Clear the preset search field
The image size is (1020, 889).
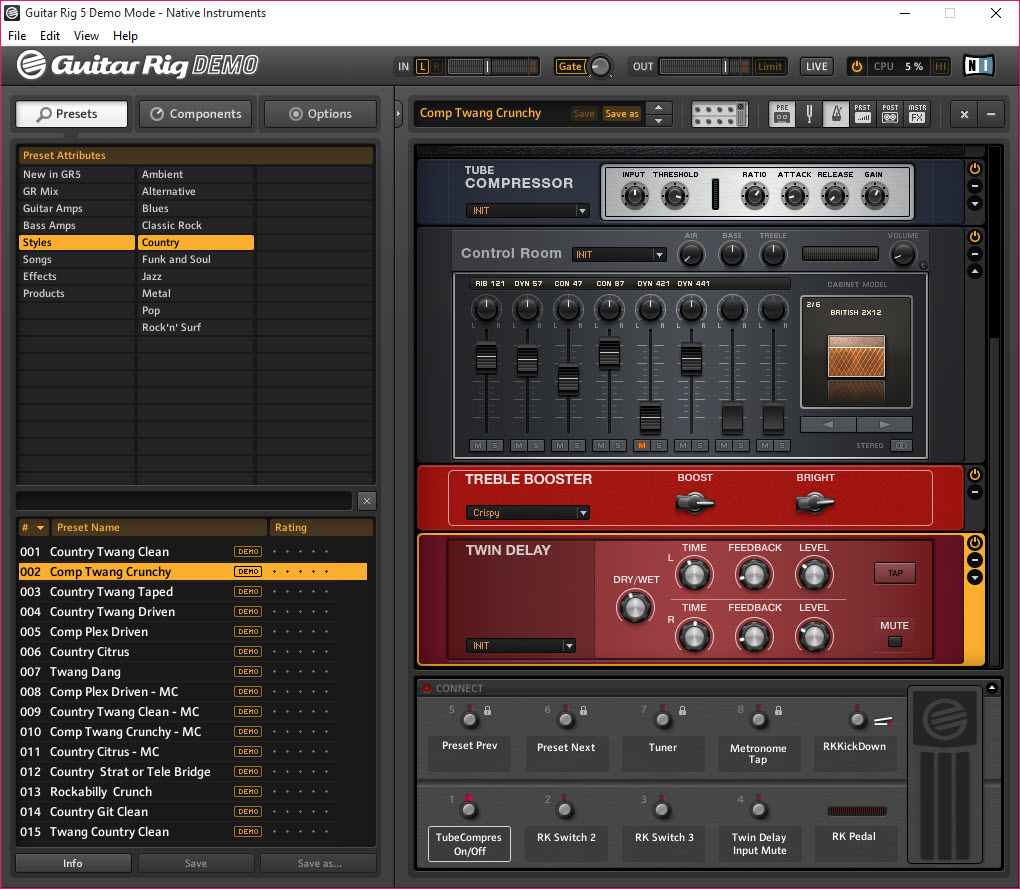tap(367, 501)
